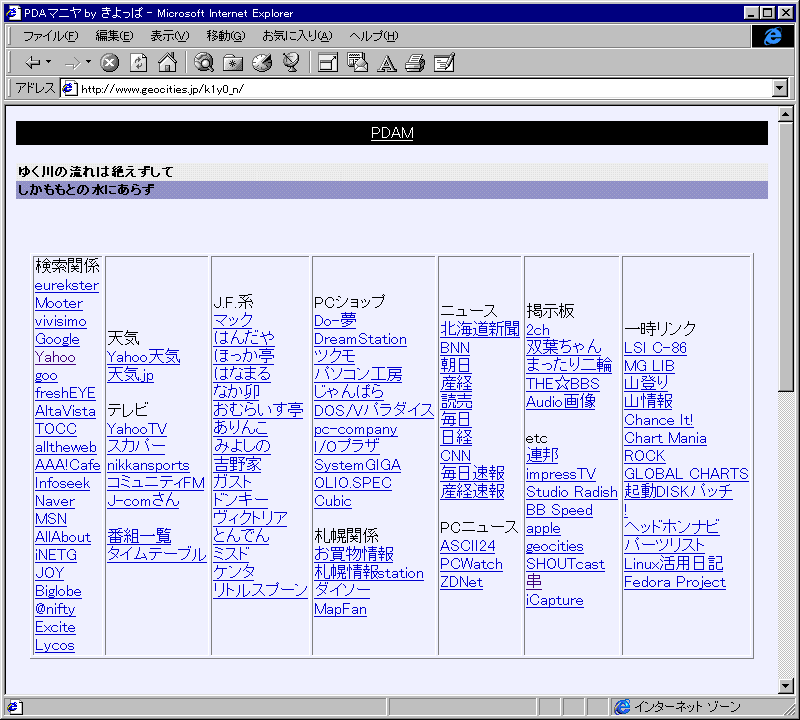Open the お気に入り(A) menu
This screenshot has height=720, width=800.
(x=297, y=36)
